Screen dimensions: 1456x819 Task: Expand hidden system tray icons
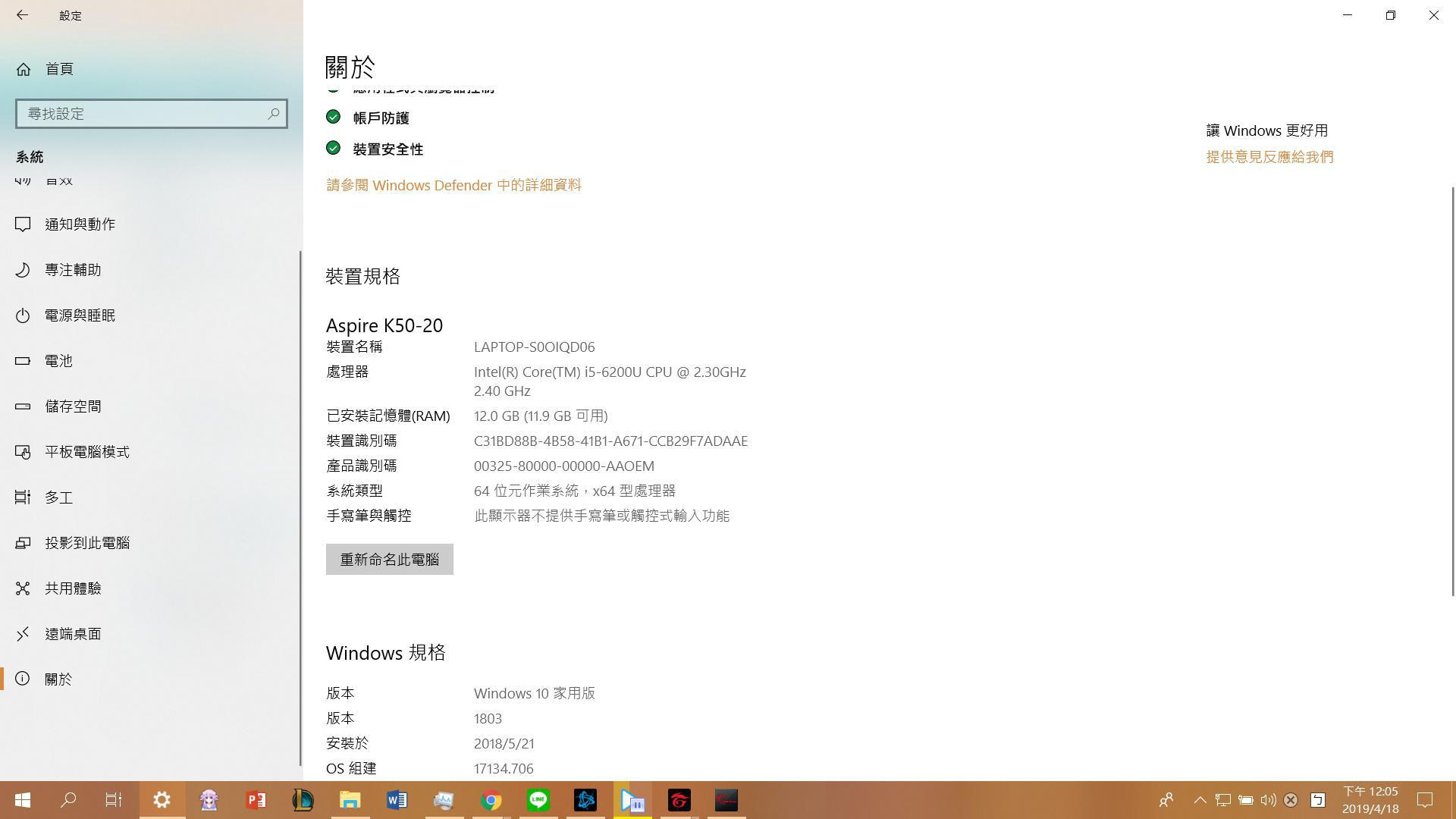point(1200,800)
